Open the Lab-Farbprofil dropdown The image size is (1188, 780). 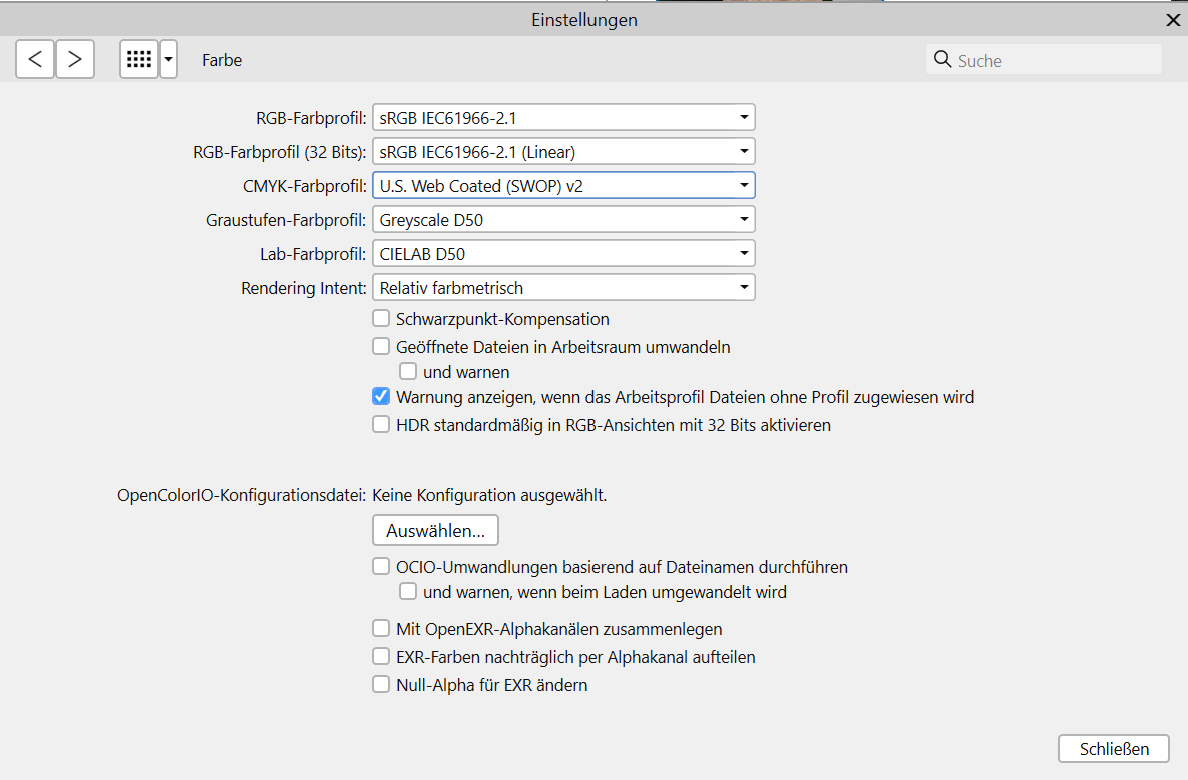click(564, 253)
